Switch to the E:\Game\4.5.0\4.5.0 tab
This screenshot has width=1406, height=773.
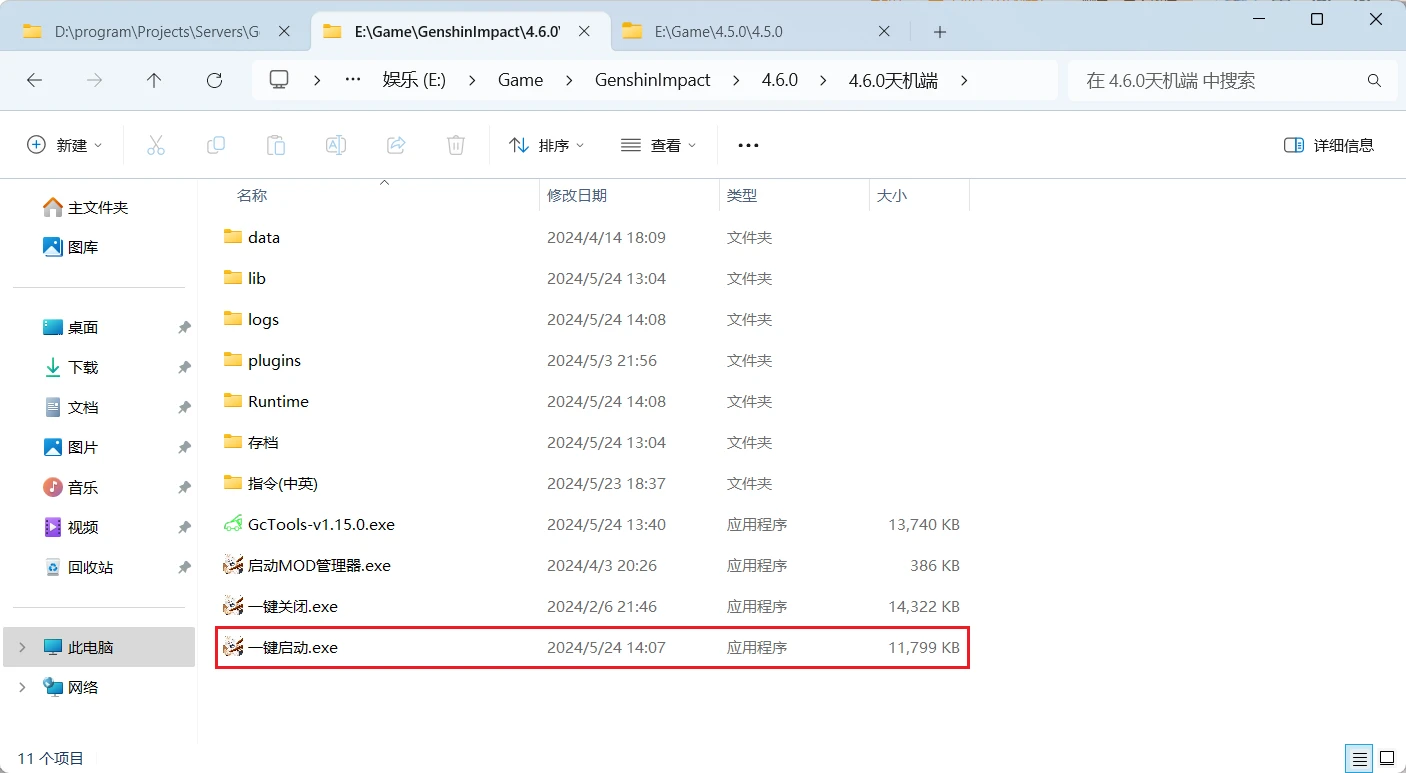[x=718, y=31]
